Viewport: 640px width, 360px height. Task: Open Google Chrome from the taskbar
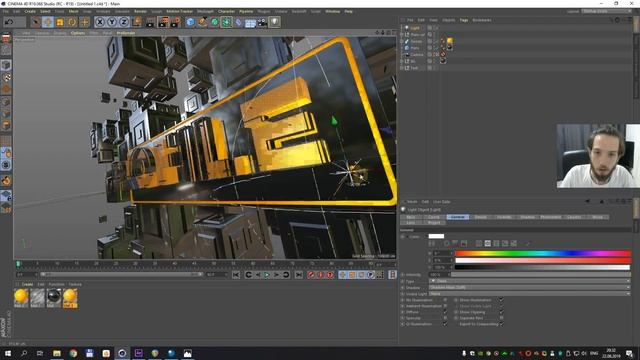[73, 353]
